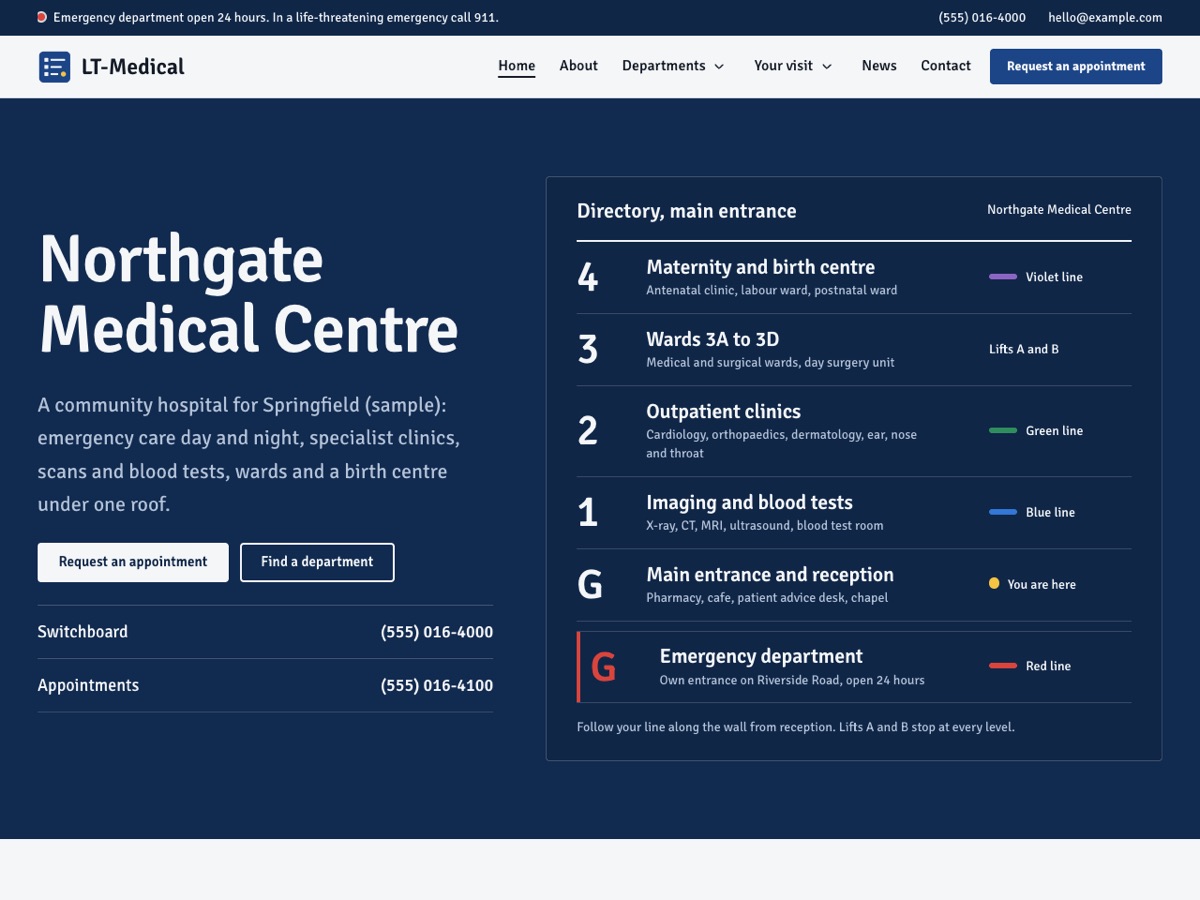Expand the Your visit chevron
Screen dimensions: 1200x900
[x=827, y=67]
